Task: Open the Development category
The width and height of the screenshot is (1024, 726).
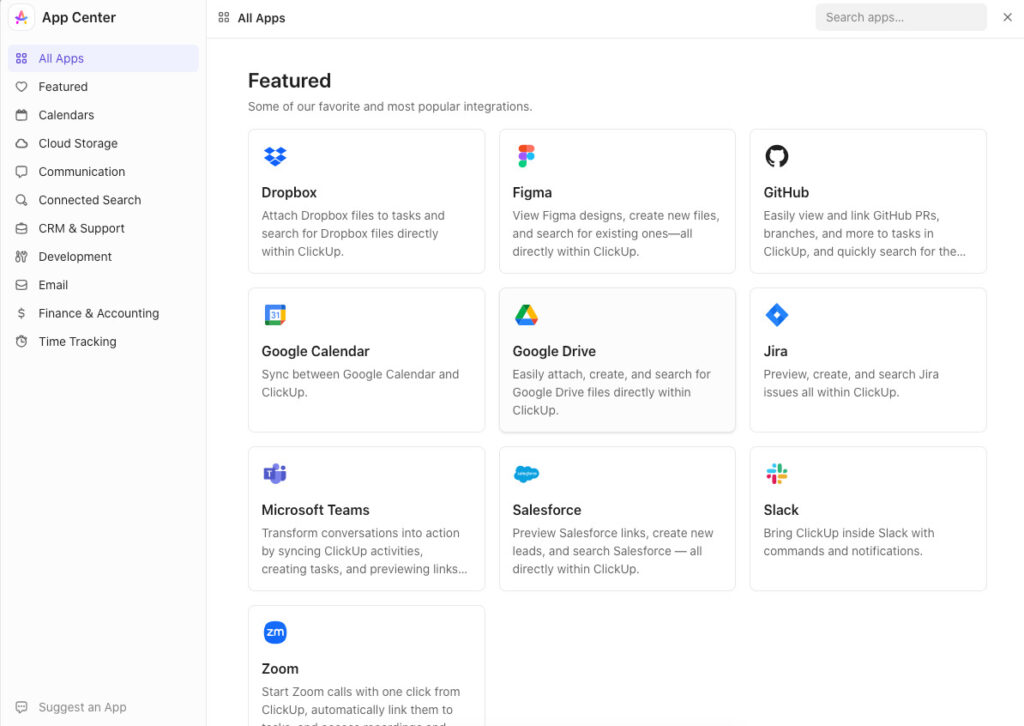Action: click(x=103, y=257)
